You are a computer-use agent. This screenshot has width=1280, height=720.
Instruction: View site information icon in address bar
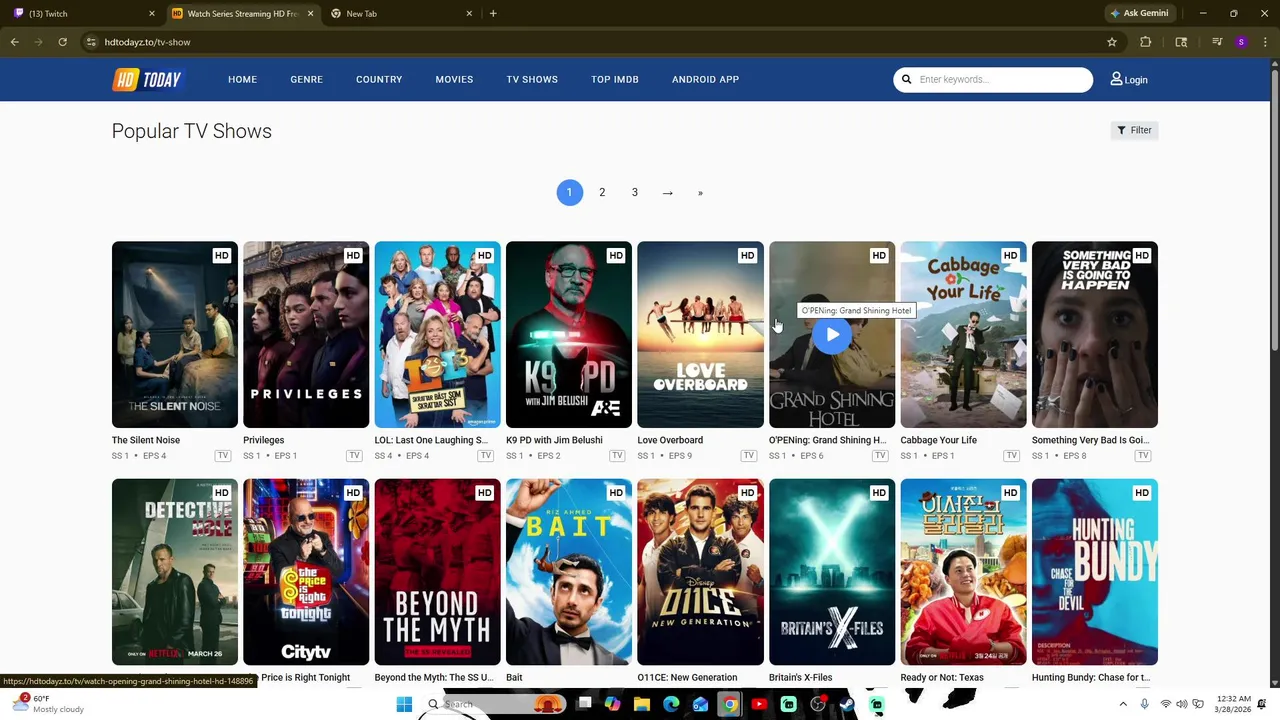point(91,42)
